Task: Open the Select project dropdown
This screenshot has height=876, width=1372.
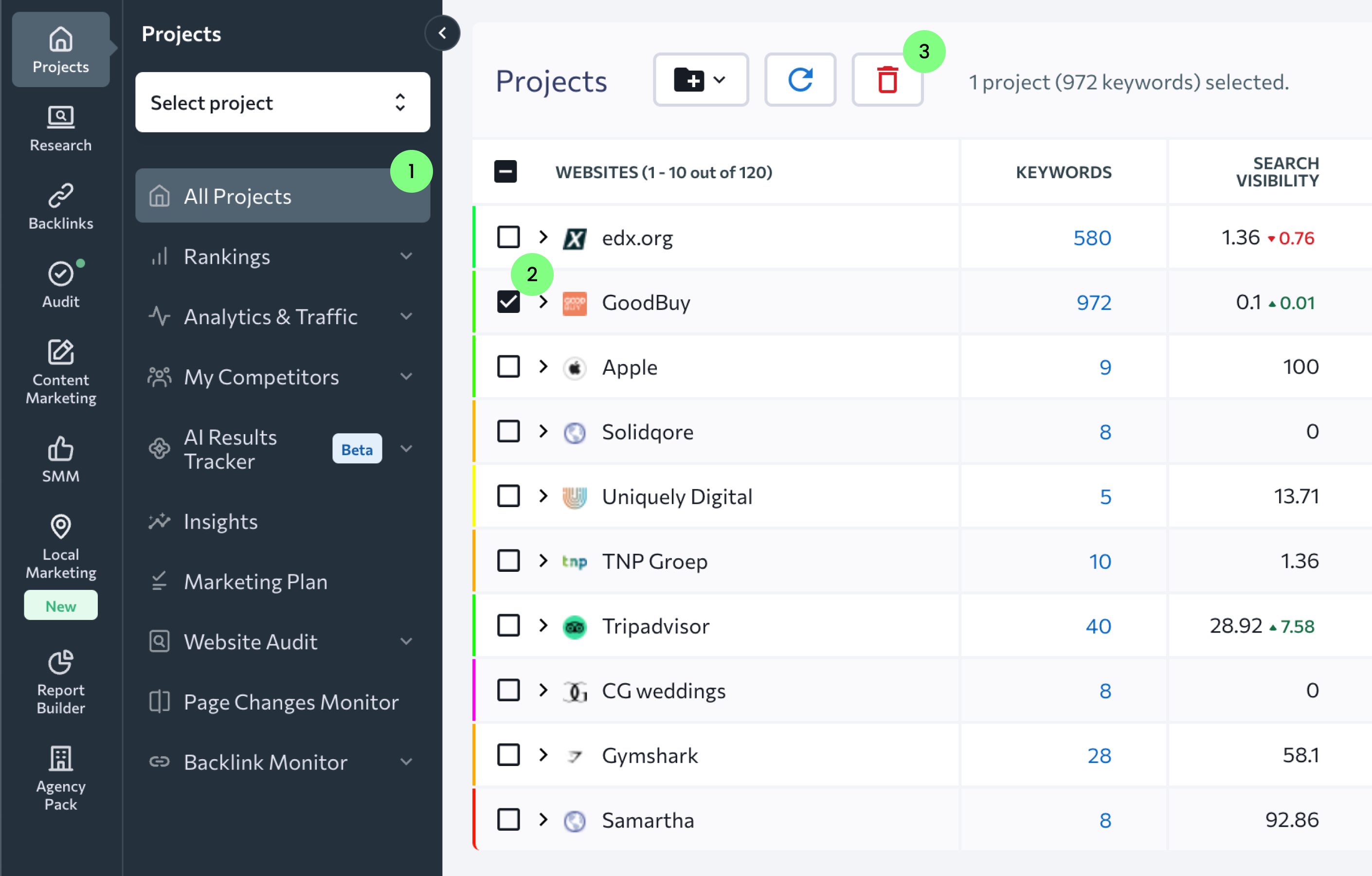Action: click(283, 103)
